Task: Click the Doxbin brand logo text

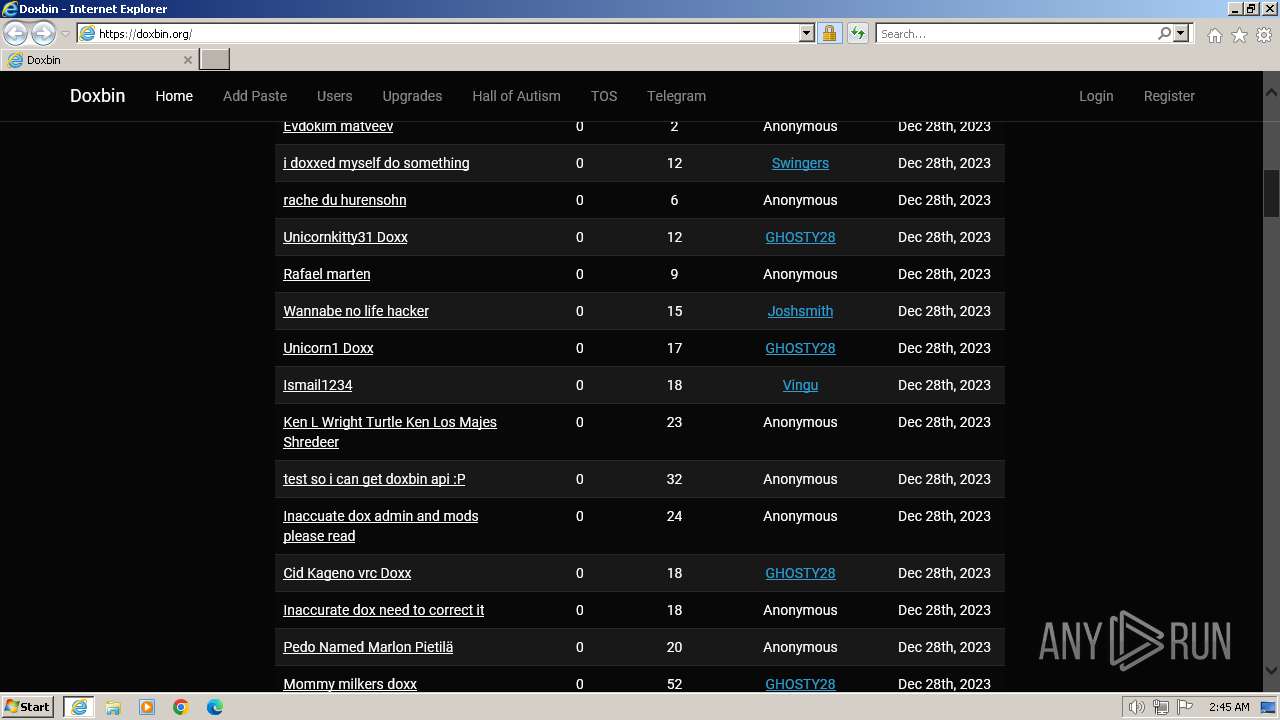Action: 97,96
